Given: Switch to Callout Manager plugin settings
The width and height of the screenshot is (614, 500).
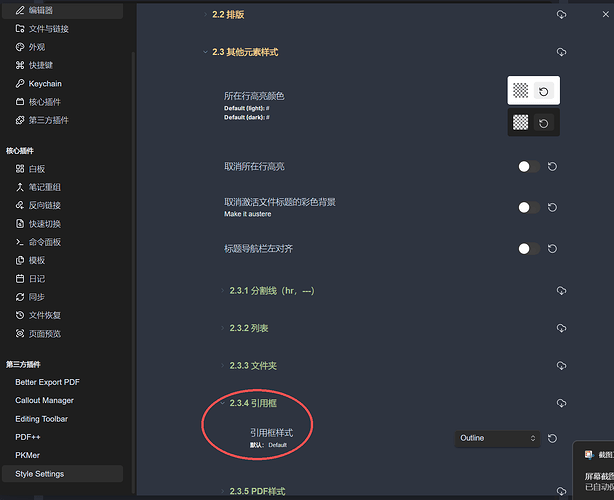Looking at the screenshot, I should click(44, 401).
